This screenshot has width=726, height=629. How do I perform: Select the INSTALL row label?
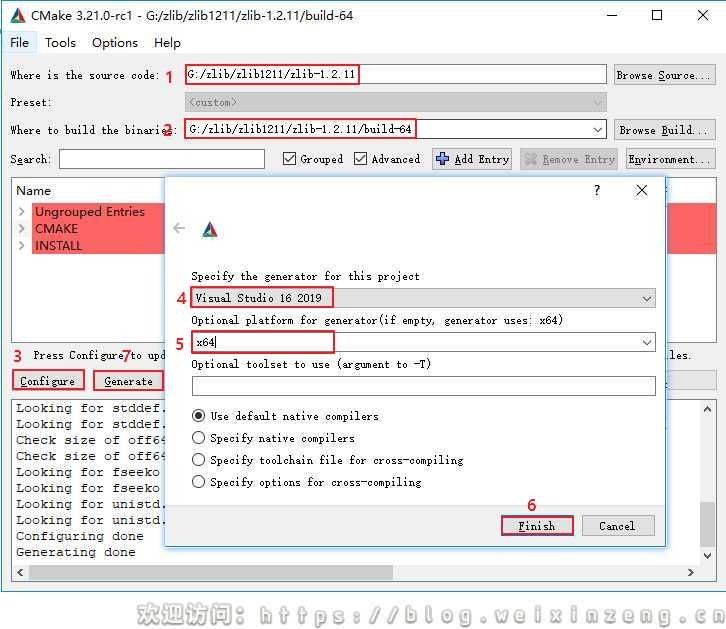click(x=58, y=246)
